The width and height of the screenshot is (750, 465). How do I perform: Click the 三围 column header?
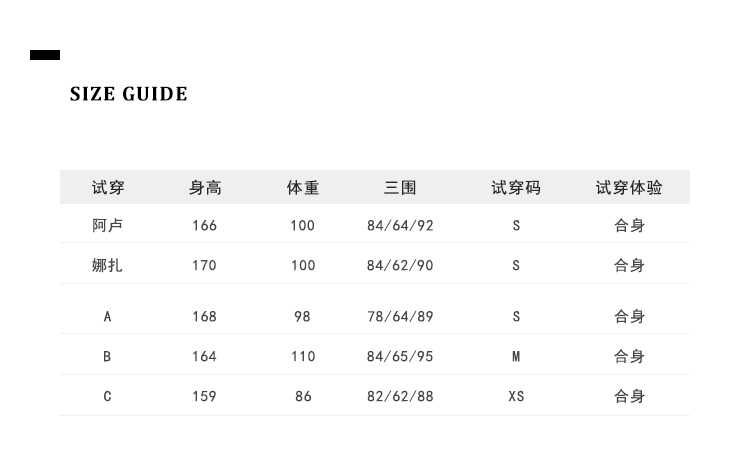400,187
